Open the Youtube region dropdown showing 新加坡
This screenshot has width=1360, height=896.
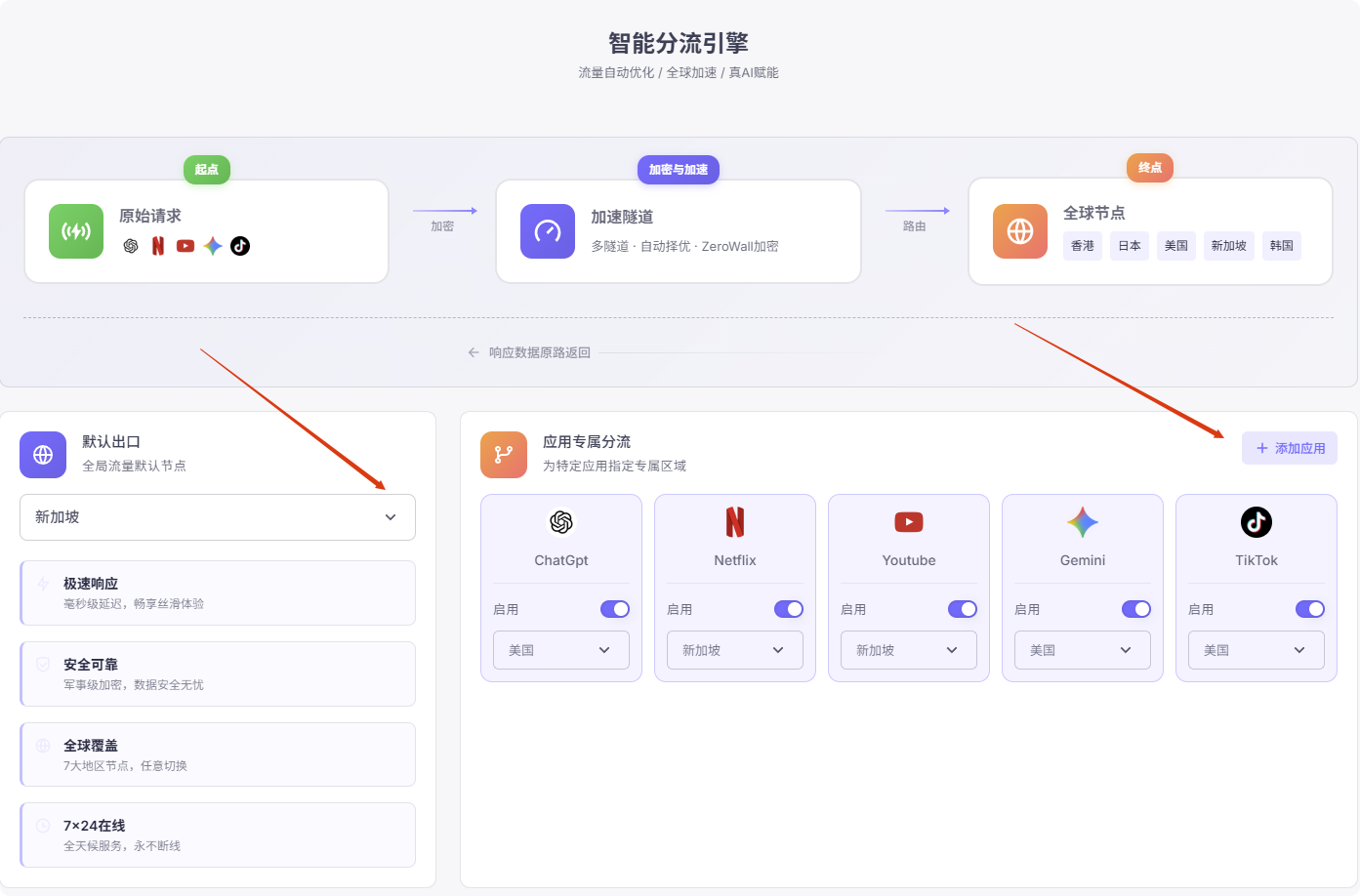coord(909,650)
